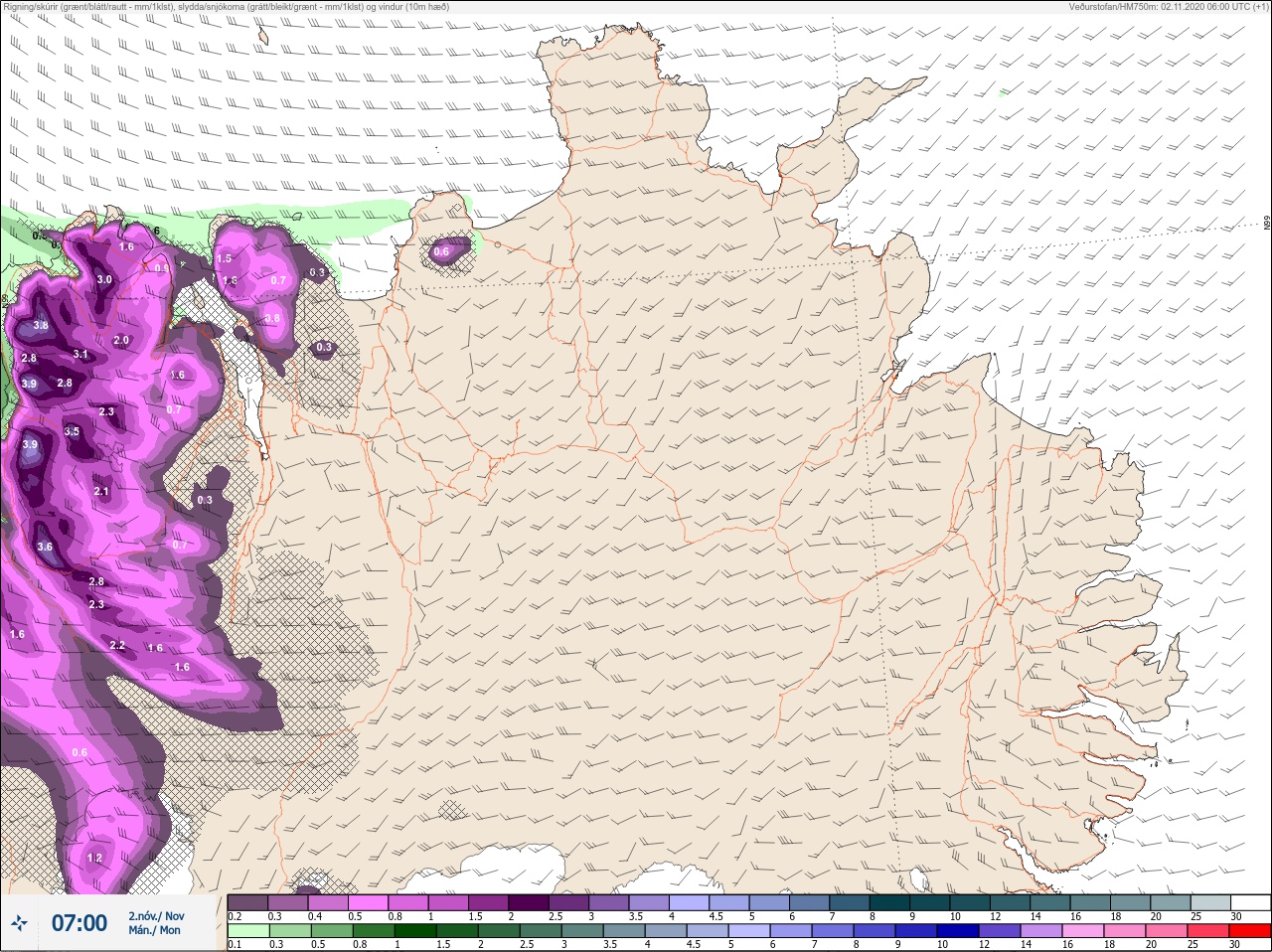Click the 3.5 snowfall value on map
The width and height of the screenshot is (1272, 952).
click(x=72, y=431)
